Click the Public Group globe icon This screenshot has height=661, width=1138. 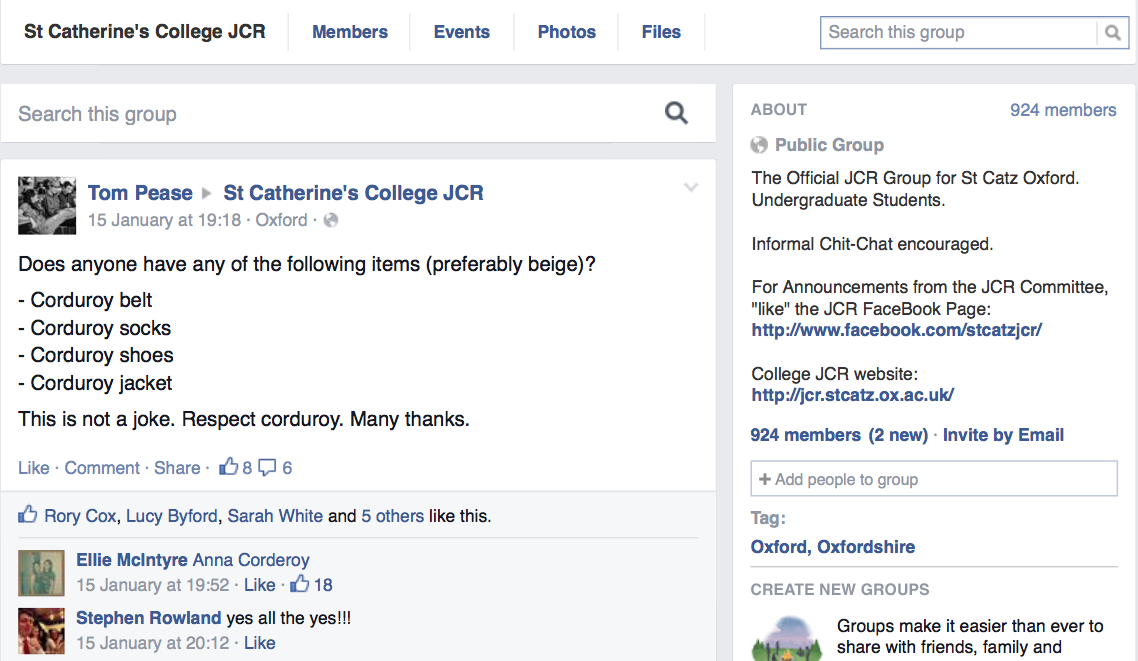pos(759,145)
